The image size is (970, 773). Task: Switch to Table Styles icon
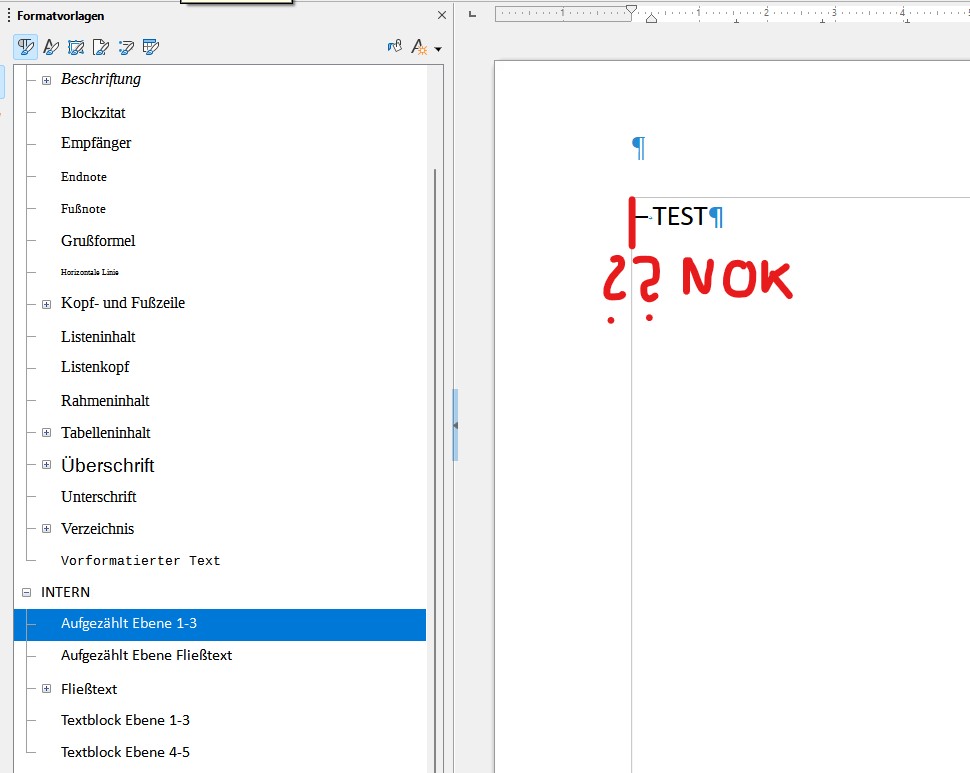tap(151, 47)
